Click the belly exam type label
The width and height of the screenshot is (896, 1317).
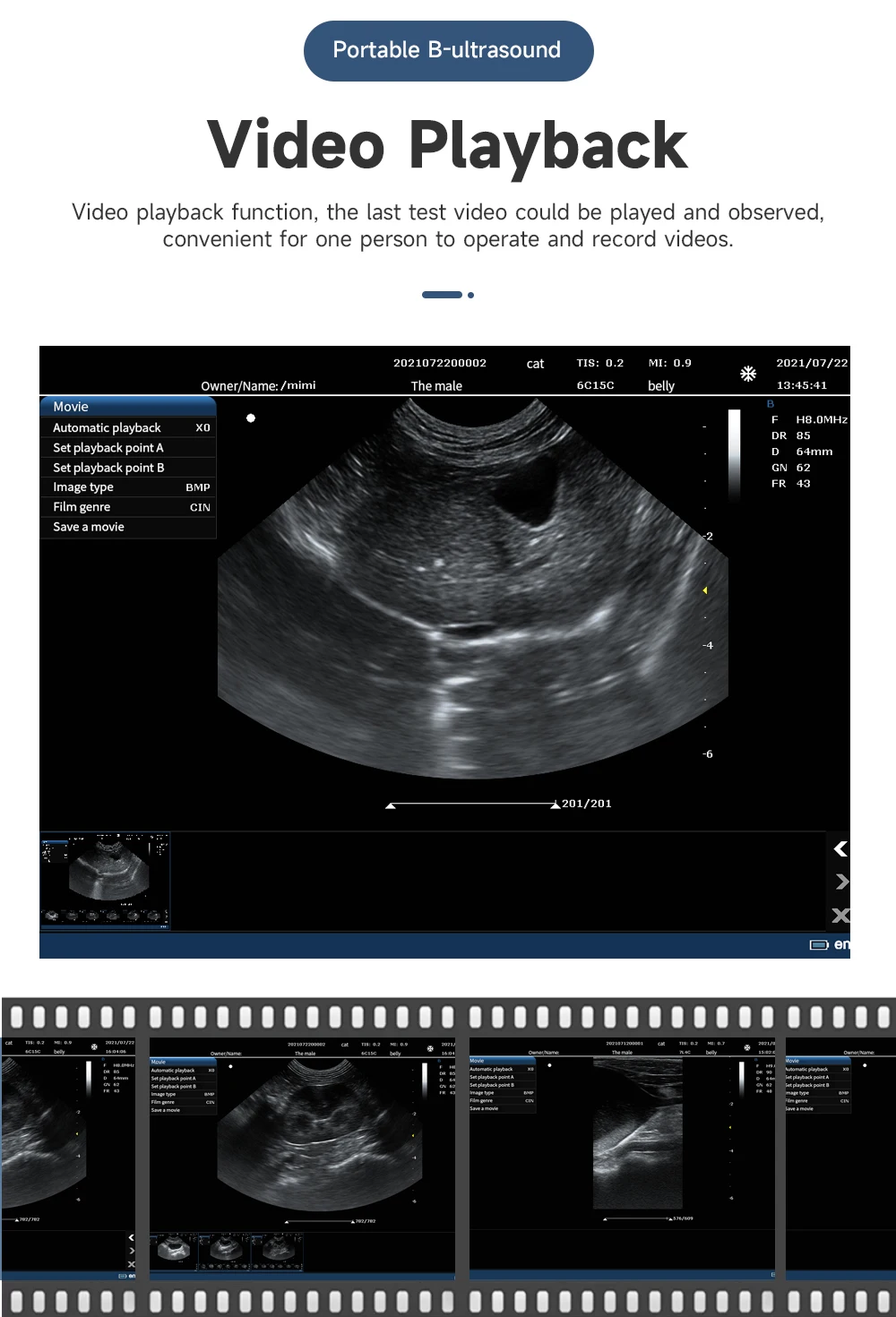661,386
